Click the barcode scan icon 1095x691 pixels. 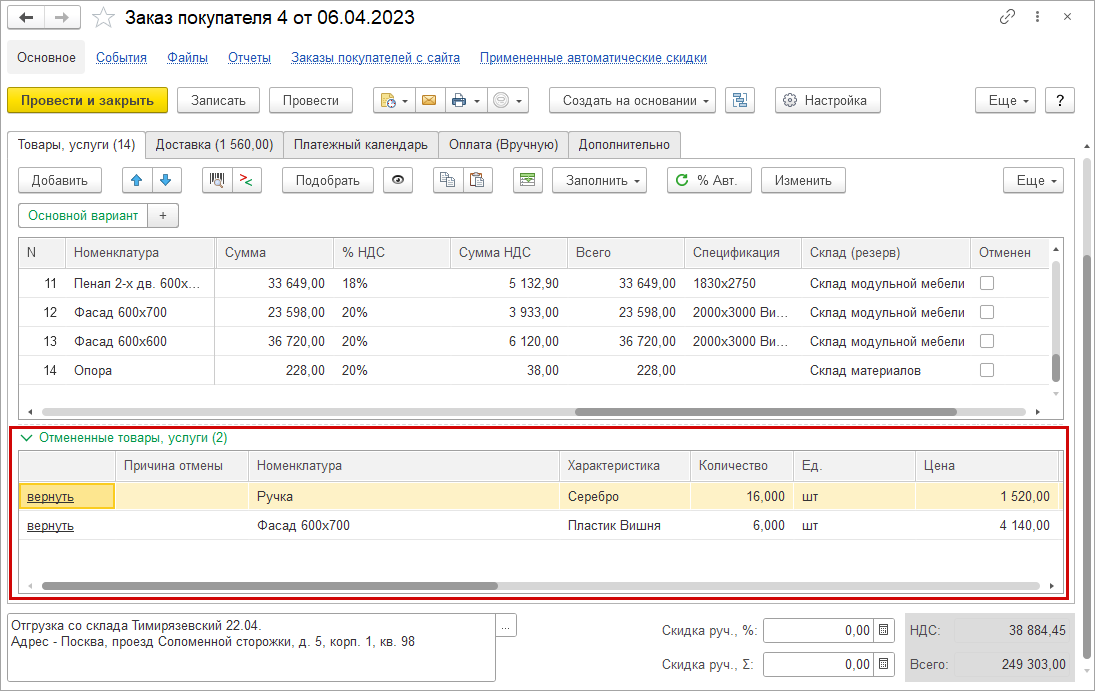pos(217,180)
